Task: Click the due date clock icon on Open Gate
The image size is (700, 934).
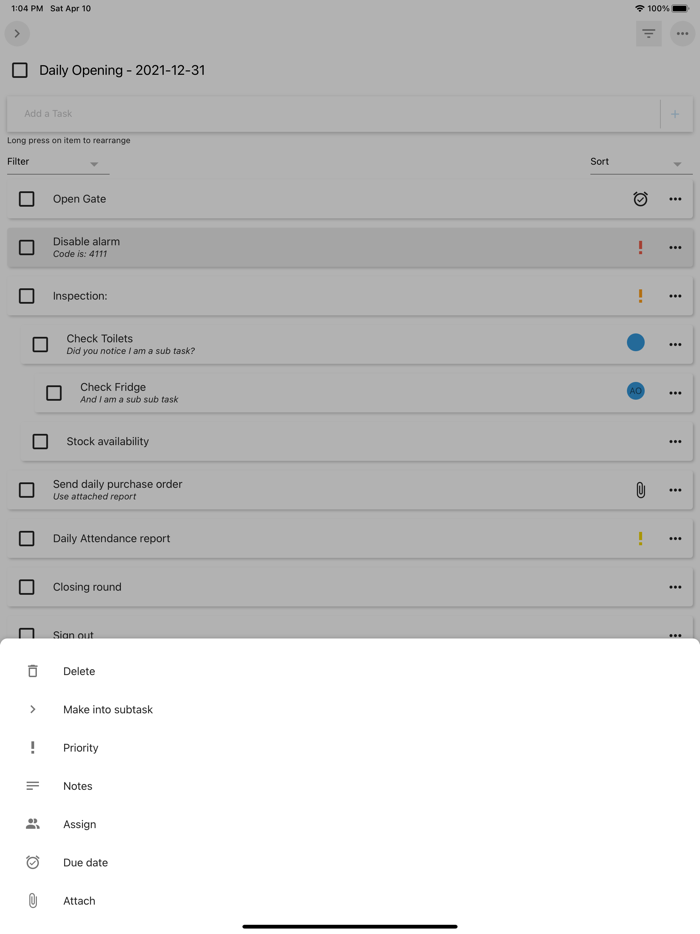Action: pos(640,199)
